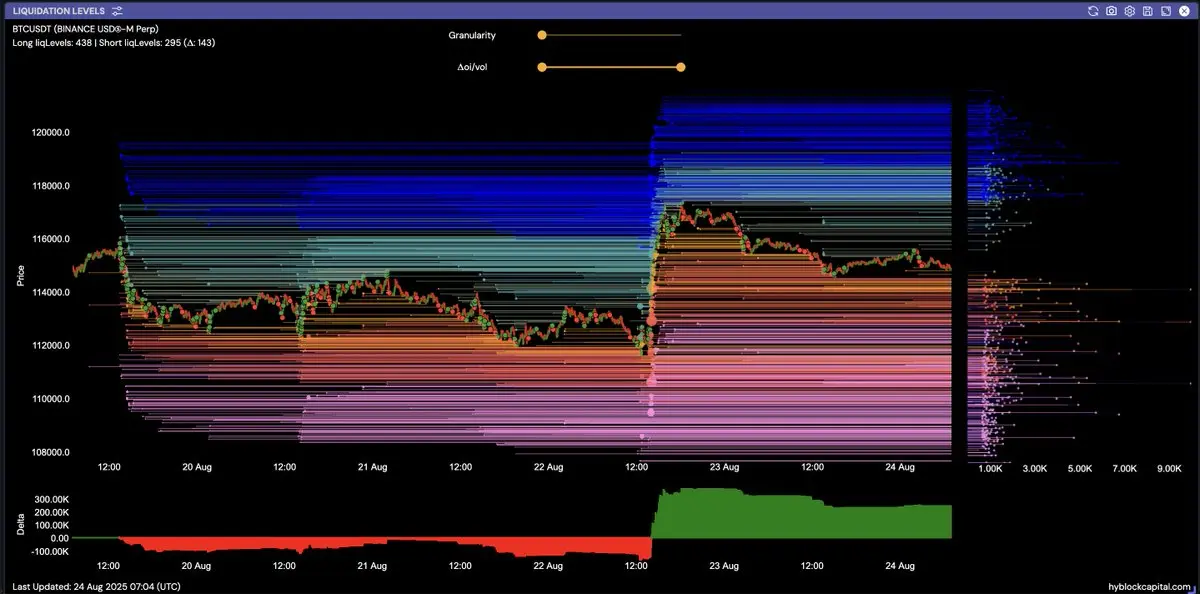This screenshot has width=1200, height=594.
Task: Click the 100.00K delta axis label
Action: (51, 524)
